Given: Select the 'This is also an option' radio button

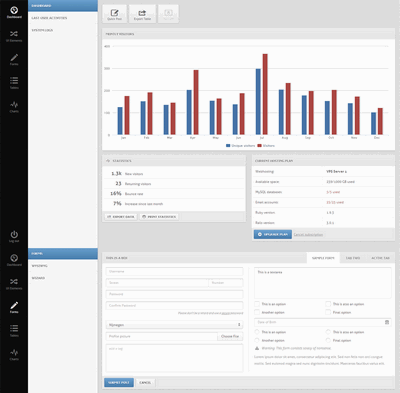Looking at the screenshot, I should tap(328, 332).
